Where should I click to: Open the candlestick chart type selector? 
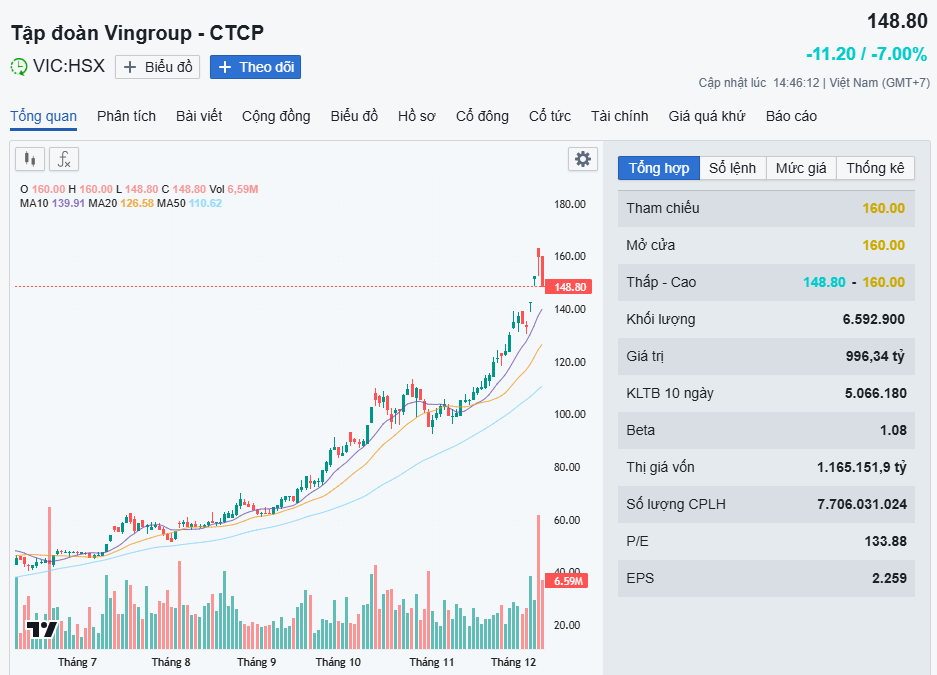[30, 159]
